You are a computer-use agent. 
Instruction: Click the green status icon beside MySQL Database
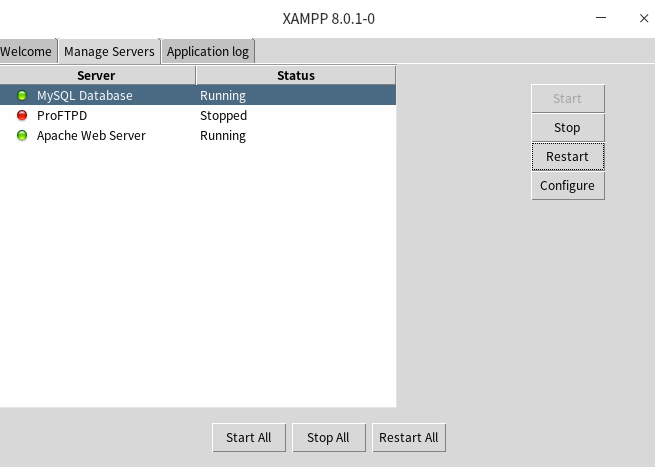coord(22,95)
